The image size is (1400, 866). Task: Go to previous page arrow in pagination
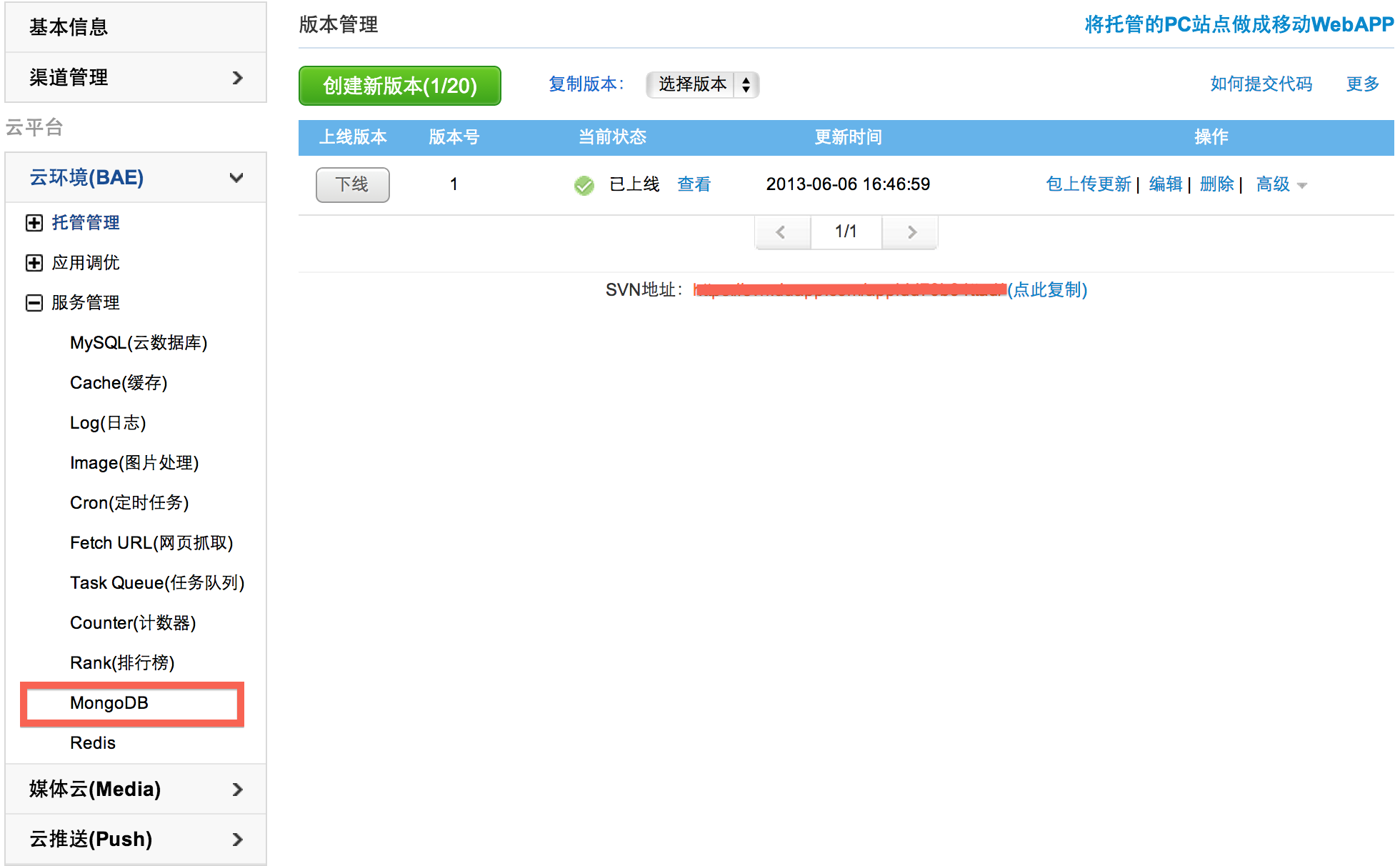pyautogui.click(x=781, y=232)
